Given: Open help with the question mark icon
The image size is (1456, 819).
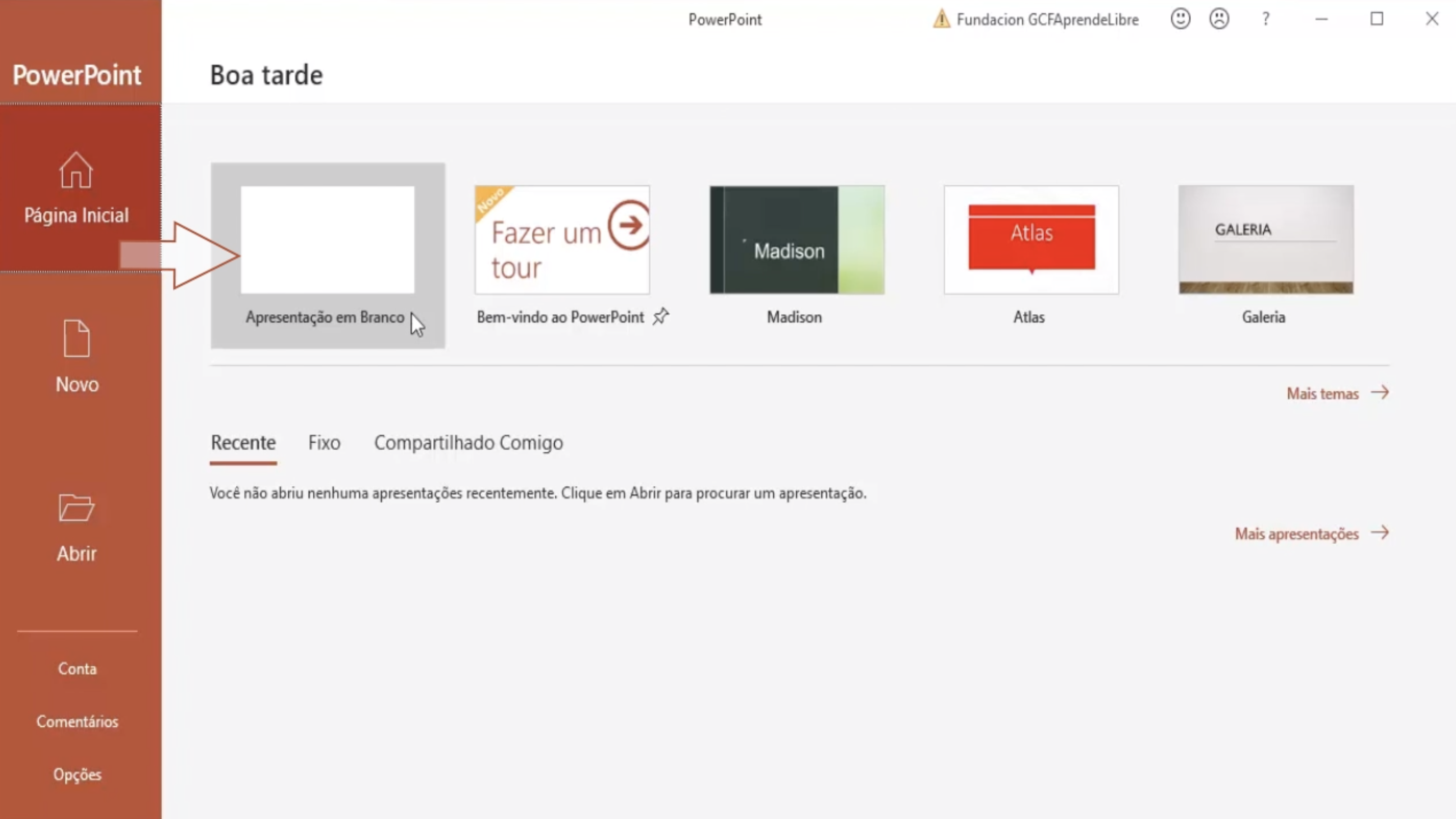Looking at the screenshot, I should 1266,19.
